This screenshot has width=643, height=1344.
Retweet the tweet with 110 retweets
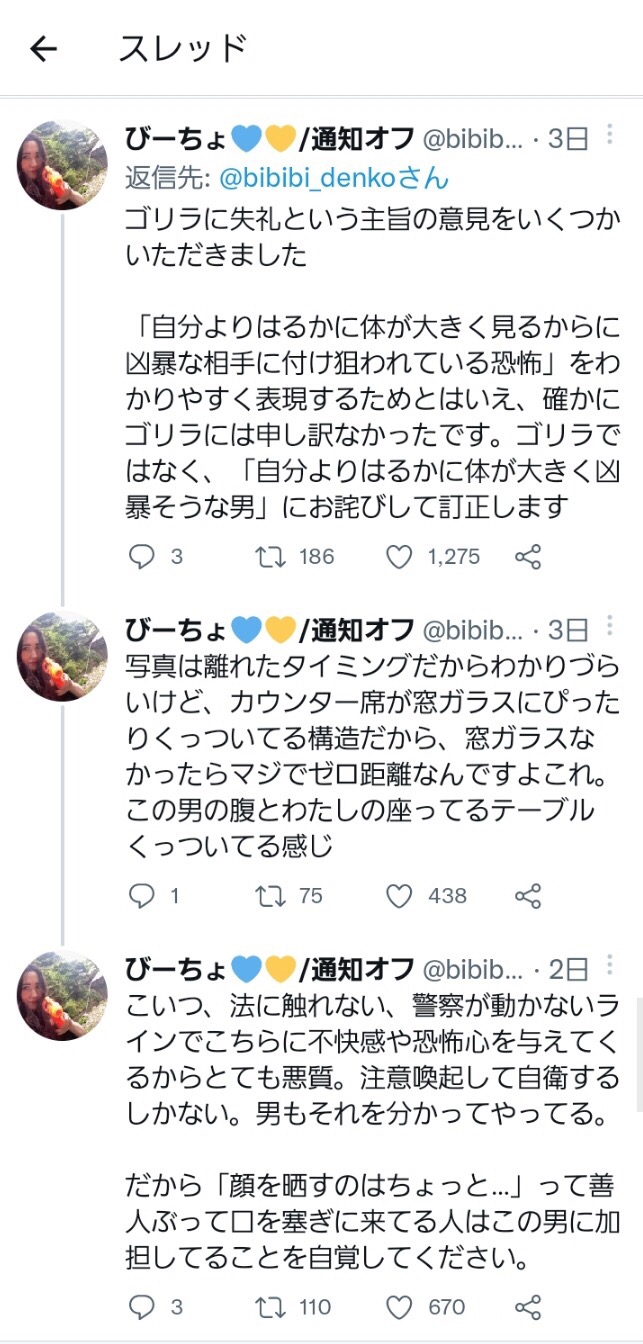tap(270, 1307)
